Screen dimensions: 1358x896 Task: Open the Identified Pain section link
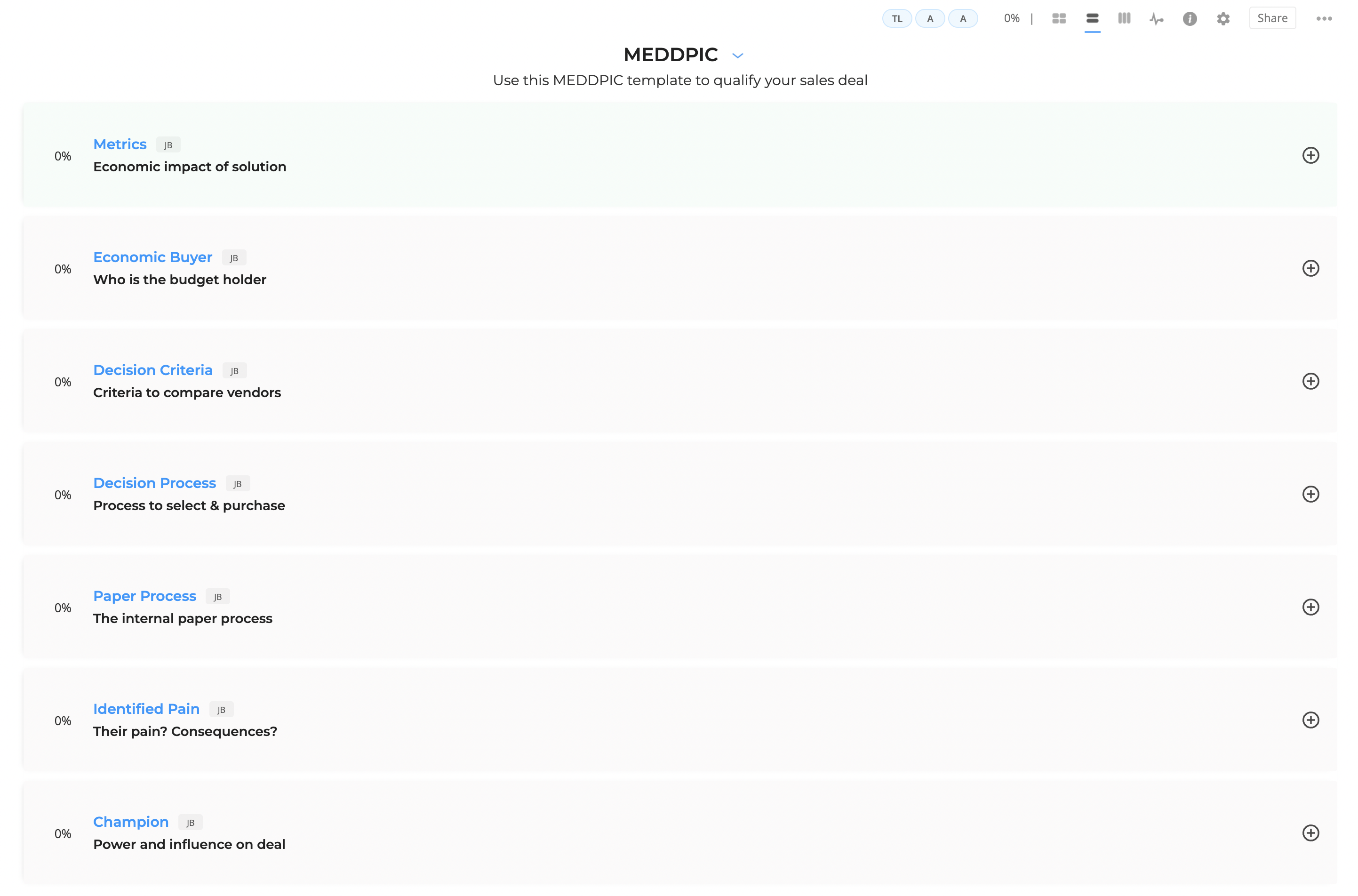(146, 709)
